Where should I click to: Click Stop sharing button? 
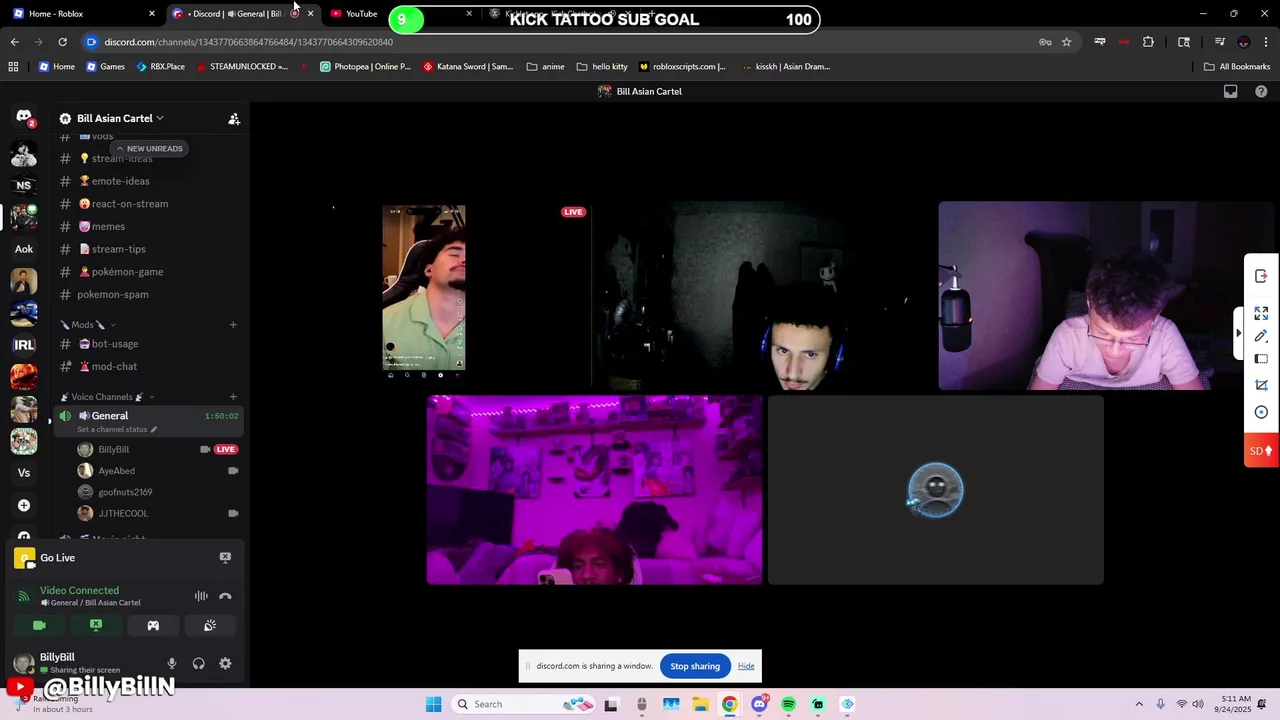click(695, 666)
